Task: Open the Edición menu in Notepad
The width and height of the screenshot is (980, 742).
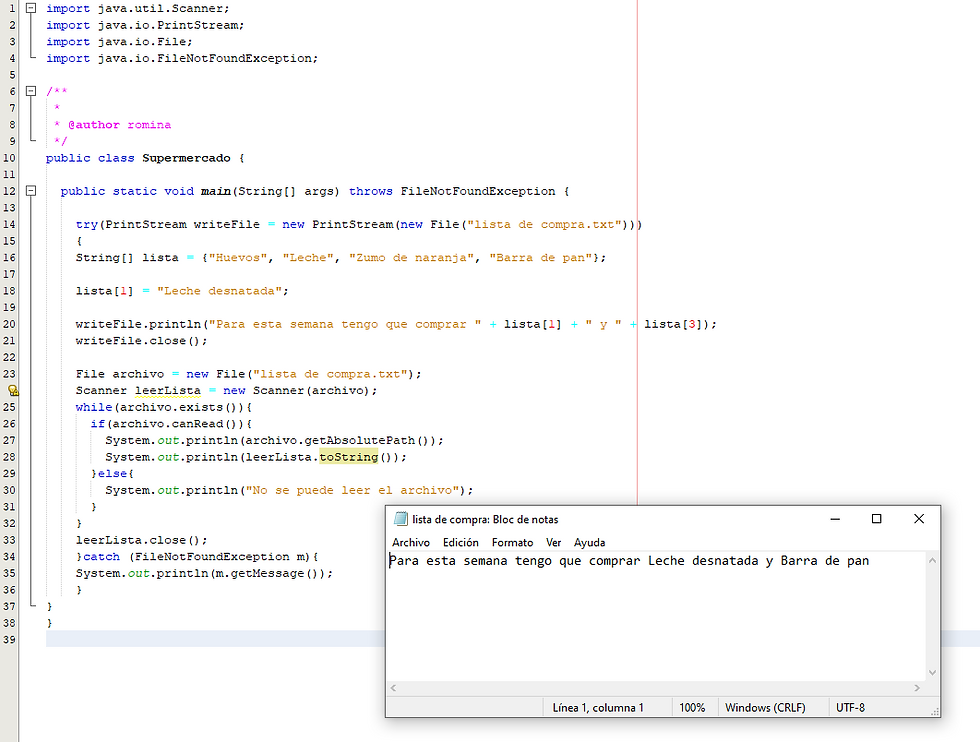Action: pyautogui.click(x=461, y=543)
